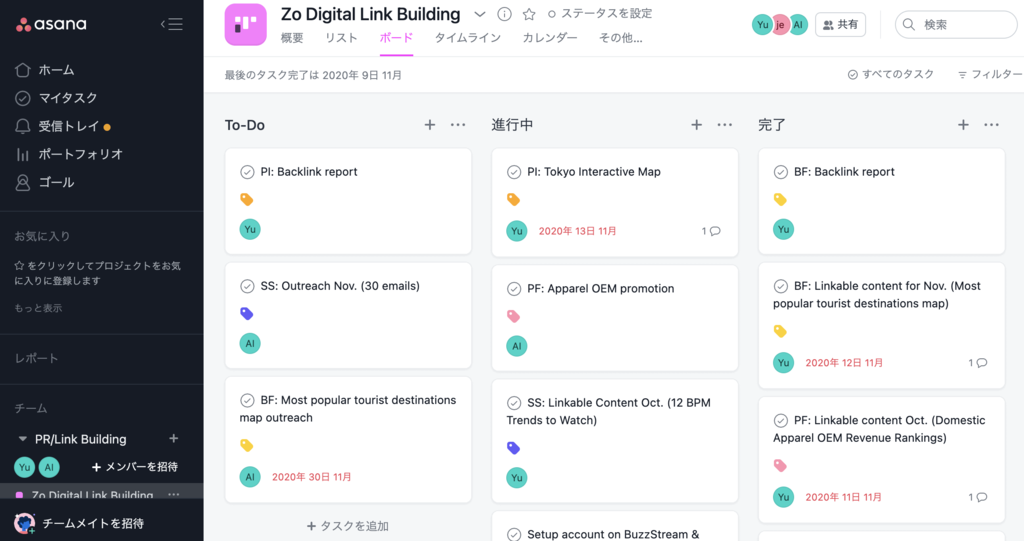Open comments on PI: Tokyo Interactive Map card
Viewport: 1024px width, 541px height.
[x=711, y=231]
